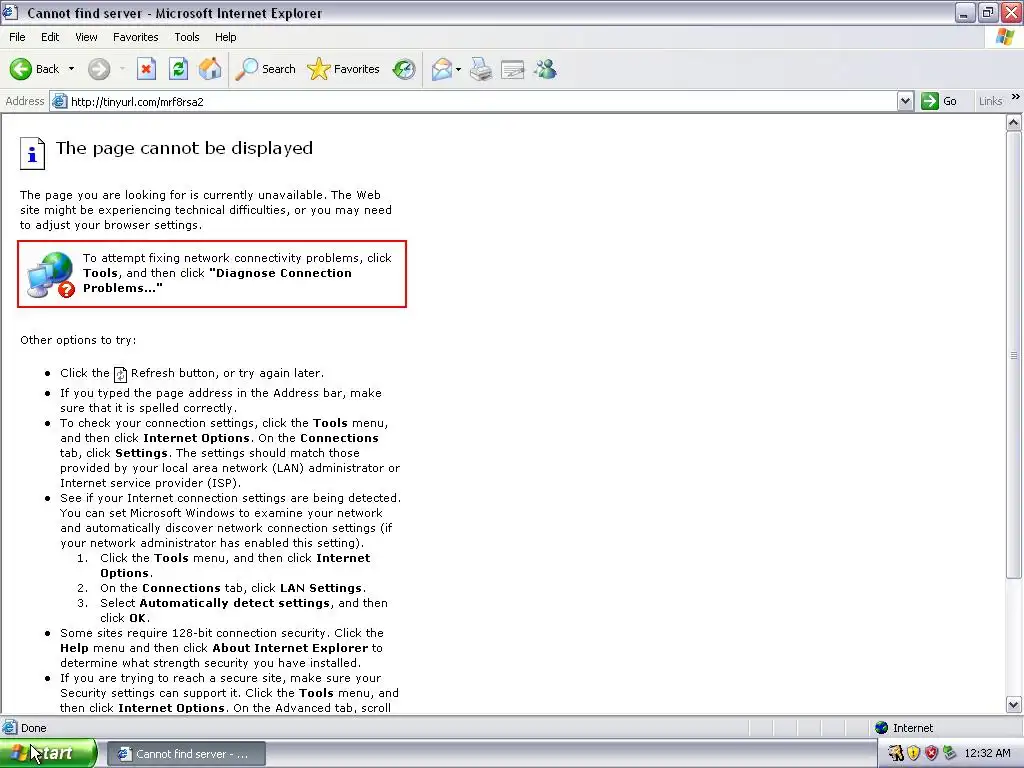1024x768 pixels.
Task: Expand the Mail button dropdown arrow
Action: click(x=458, y=69)
